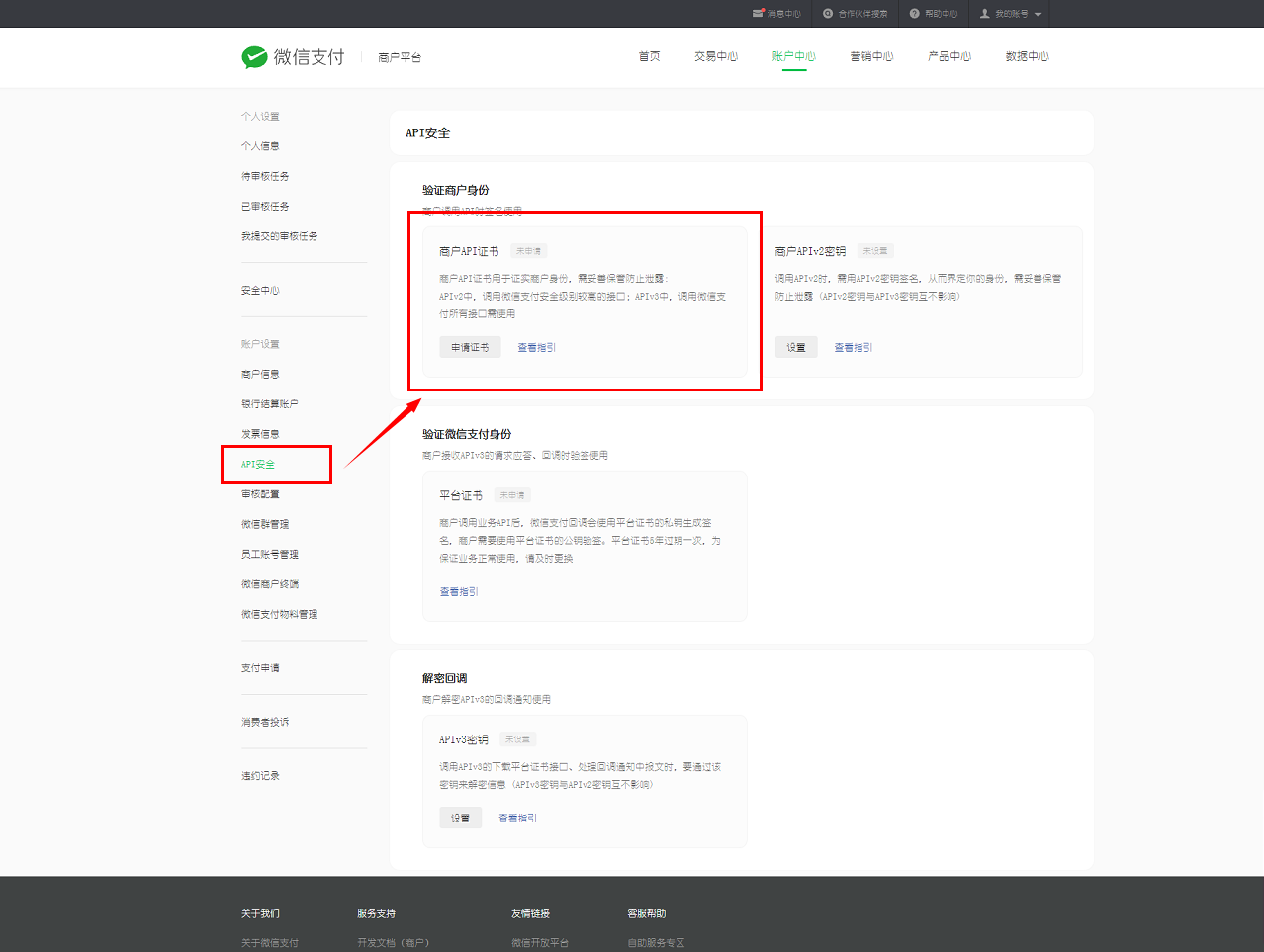Click the 关于我们 footer heading
1264x952 pixels.
(260, 913)
